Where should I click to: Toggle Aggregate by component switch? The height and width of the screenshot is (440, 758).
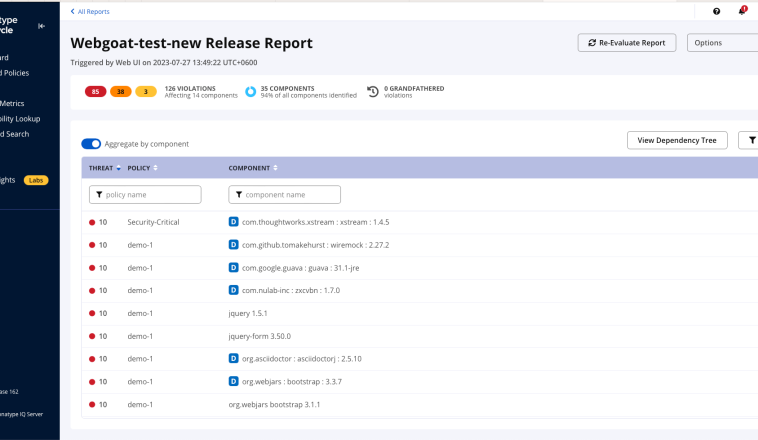pos(91,144)
